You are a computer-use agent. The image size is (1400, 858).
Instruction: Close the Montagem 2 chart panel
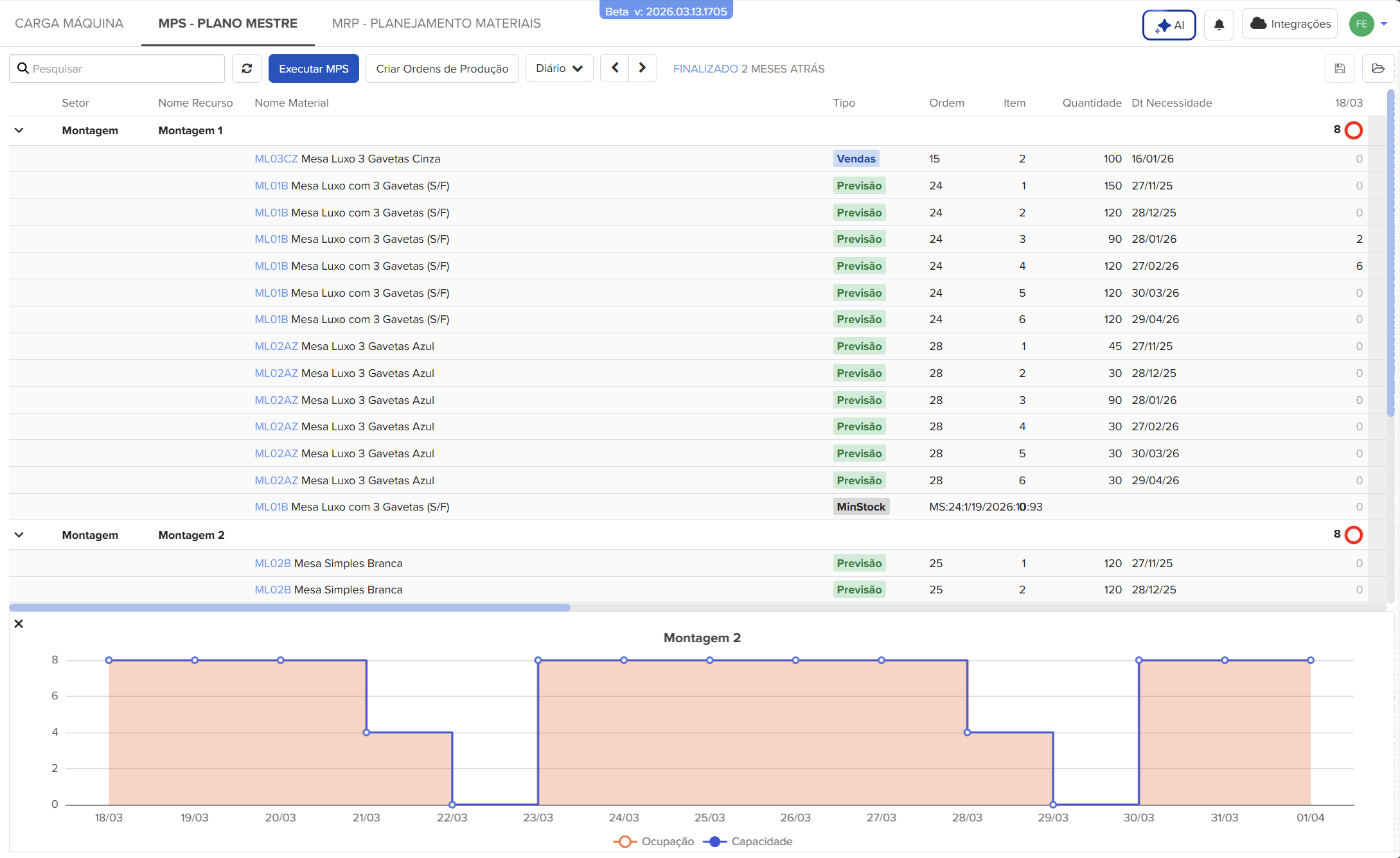(x=19, y=624)
